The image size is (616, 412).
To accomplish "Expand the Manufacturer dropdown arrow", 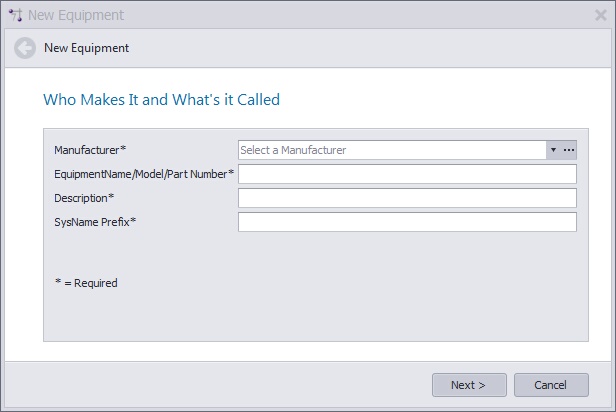I will pos(554,150).
